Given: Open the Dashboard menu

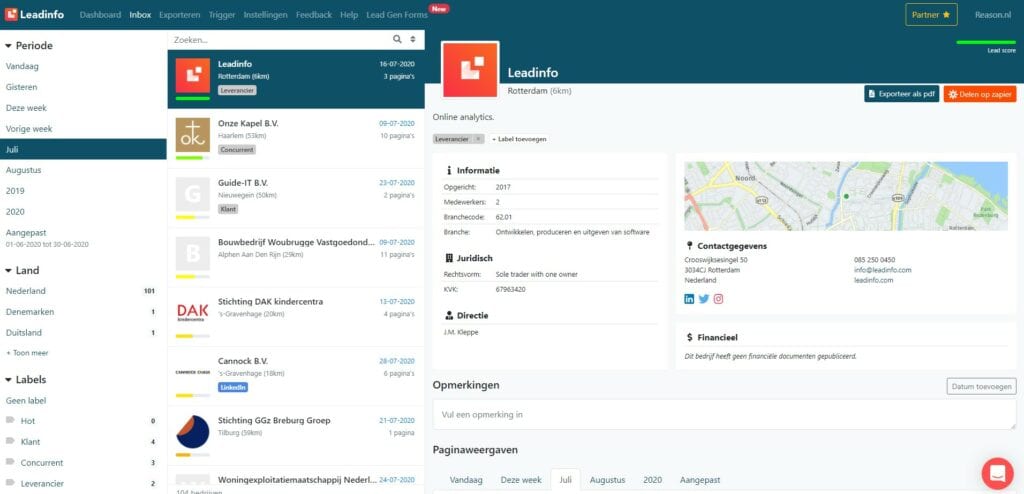Looking at the screenshot, I should tap(101, 15).
